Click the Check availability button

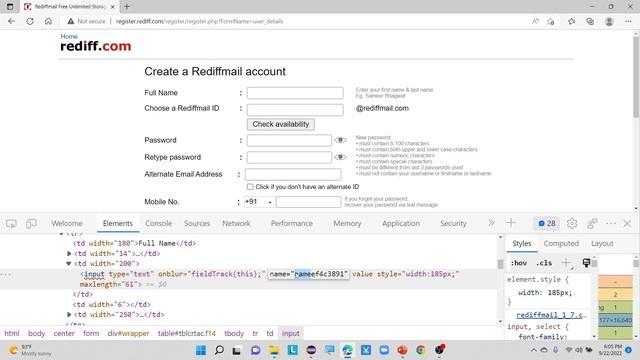point(281,124)
